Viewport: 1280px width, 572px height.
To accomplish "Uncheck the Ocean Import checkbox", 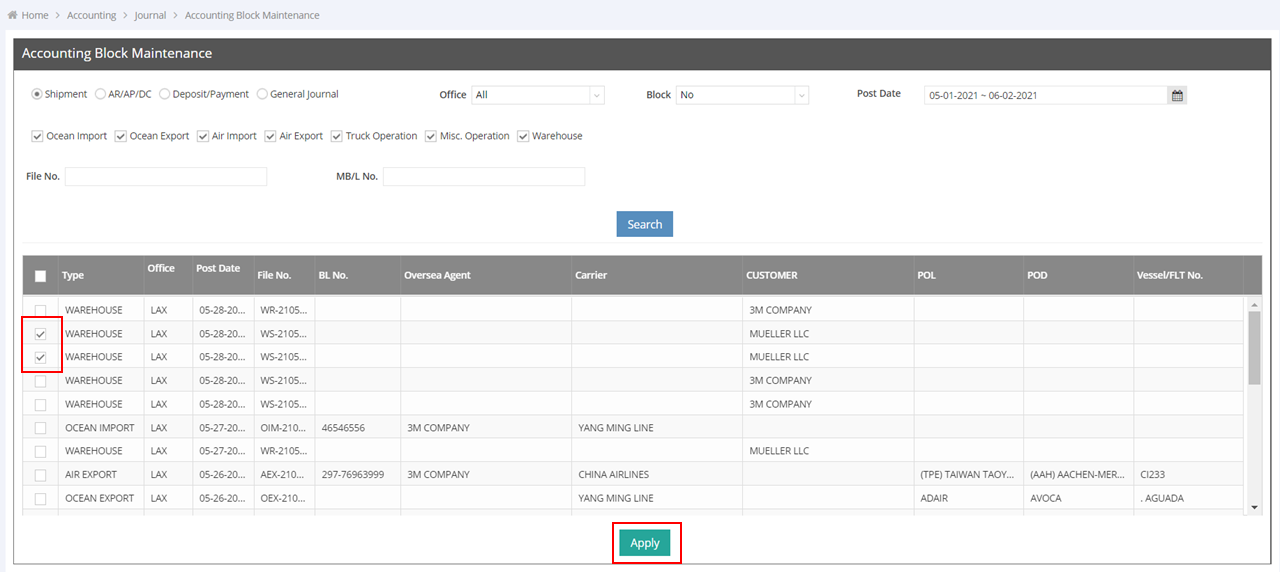I will tap(37, 136).
